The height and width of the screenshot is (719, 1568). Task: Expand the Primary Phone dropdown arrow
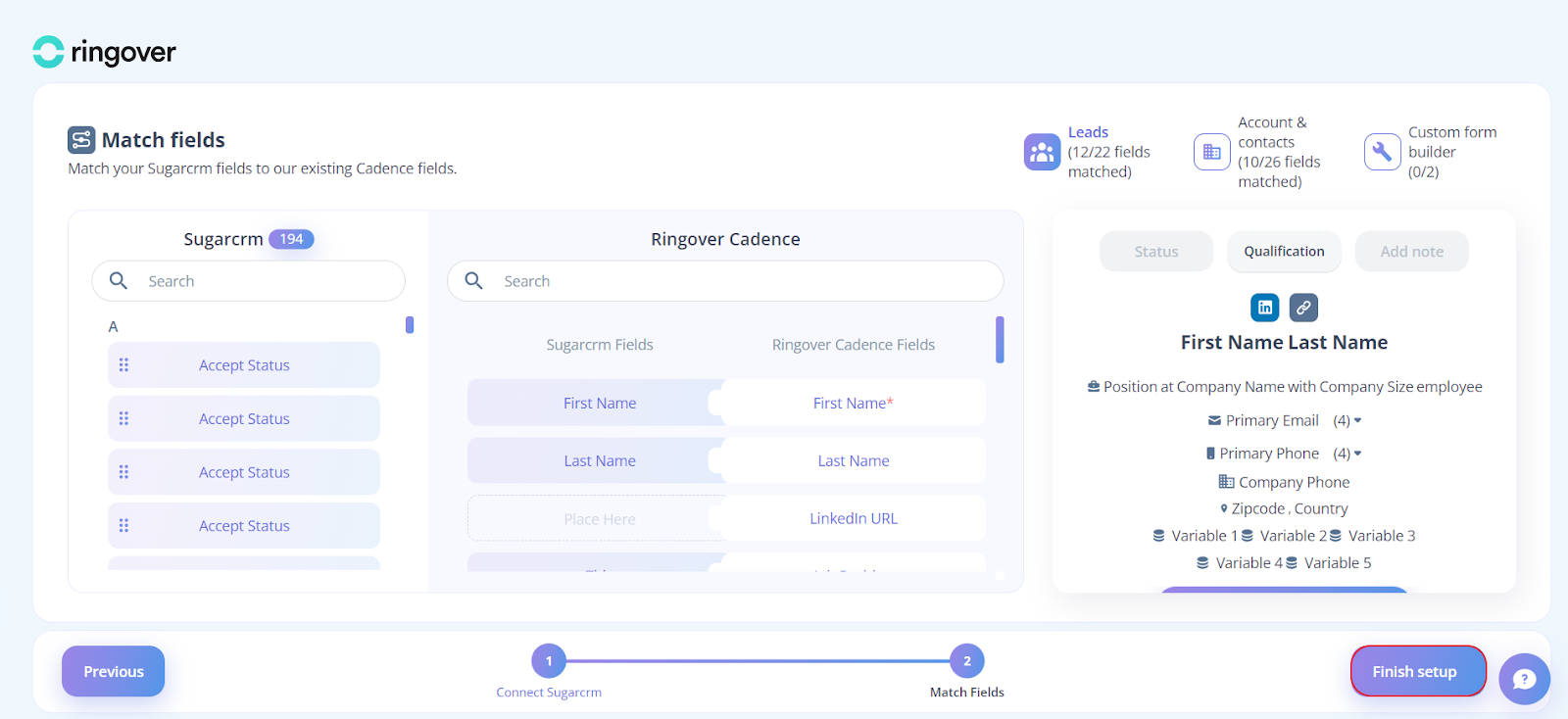pyautogui.click(x=1357, y=454)
